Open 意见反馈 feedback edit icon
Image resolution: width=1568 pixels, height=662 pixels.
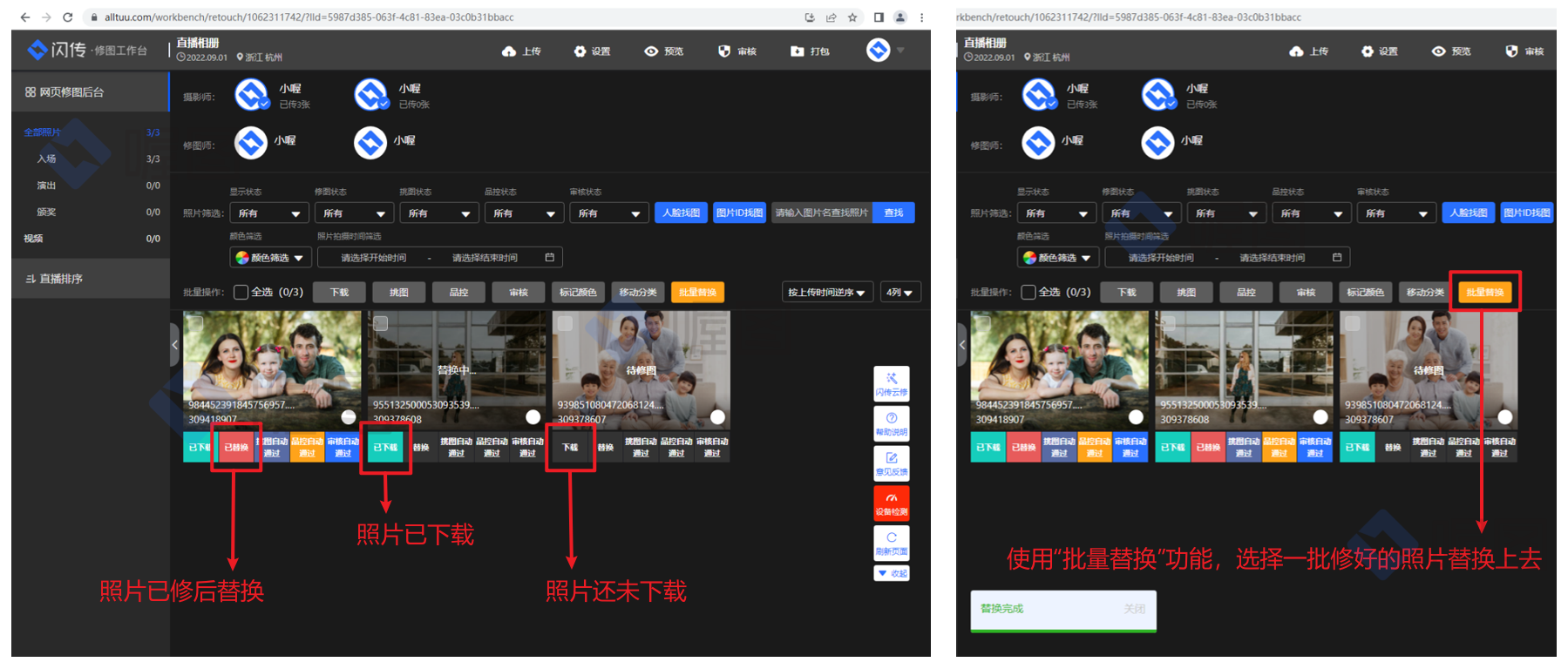pos(892,463)
